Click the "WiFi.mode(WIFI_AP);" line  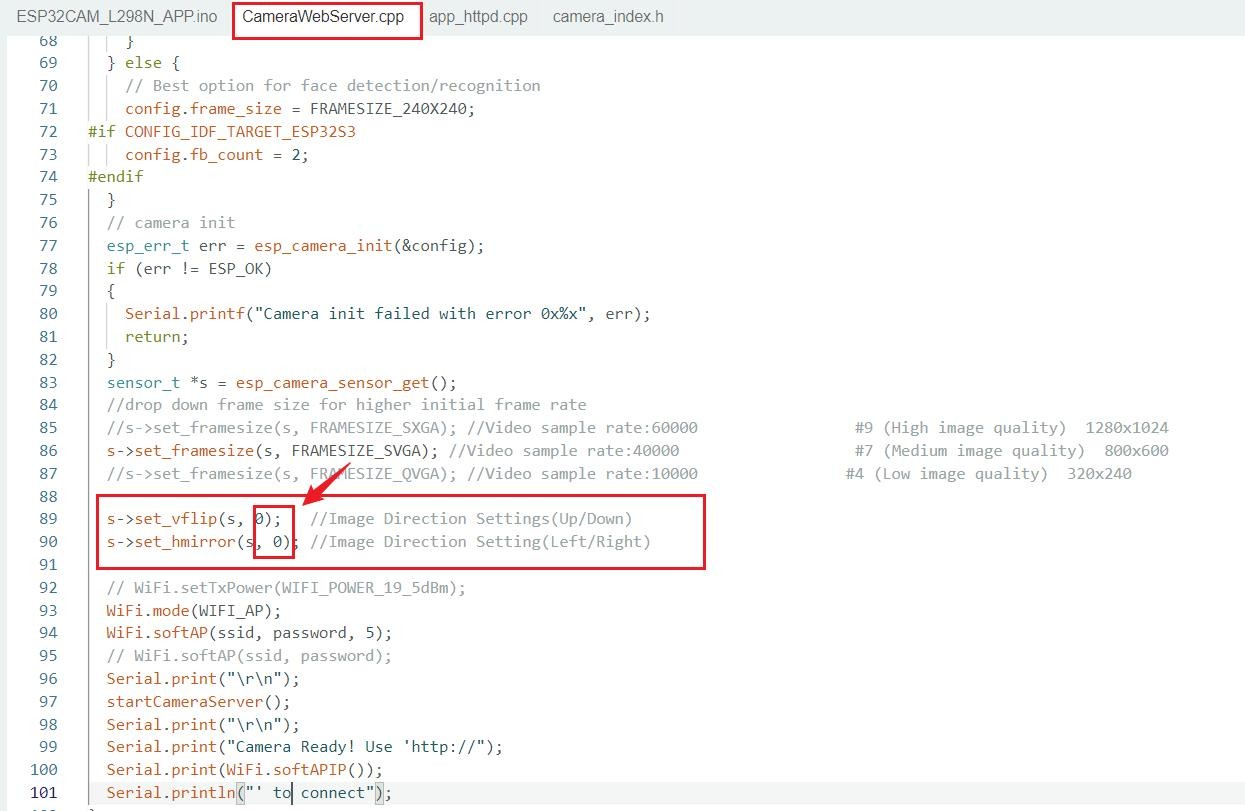[194, 611]
